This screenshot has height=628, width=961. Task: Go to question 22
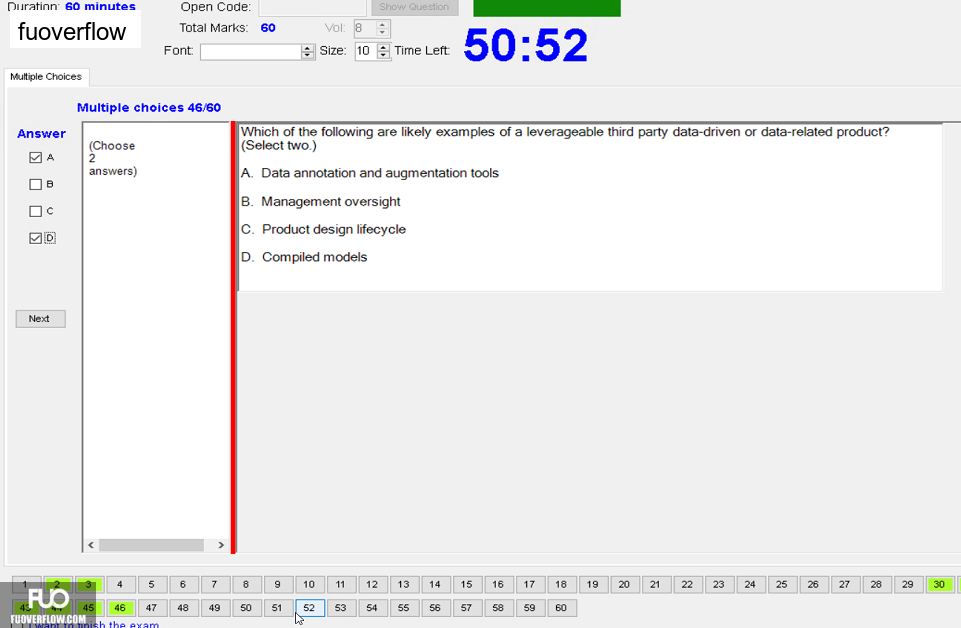click(687, 584)
